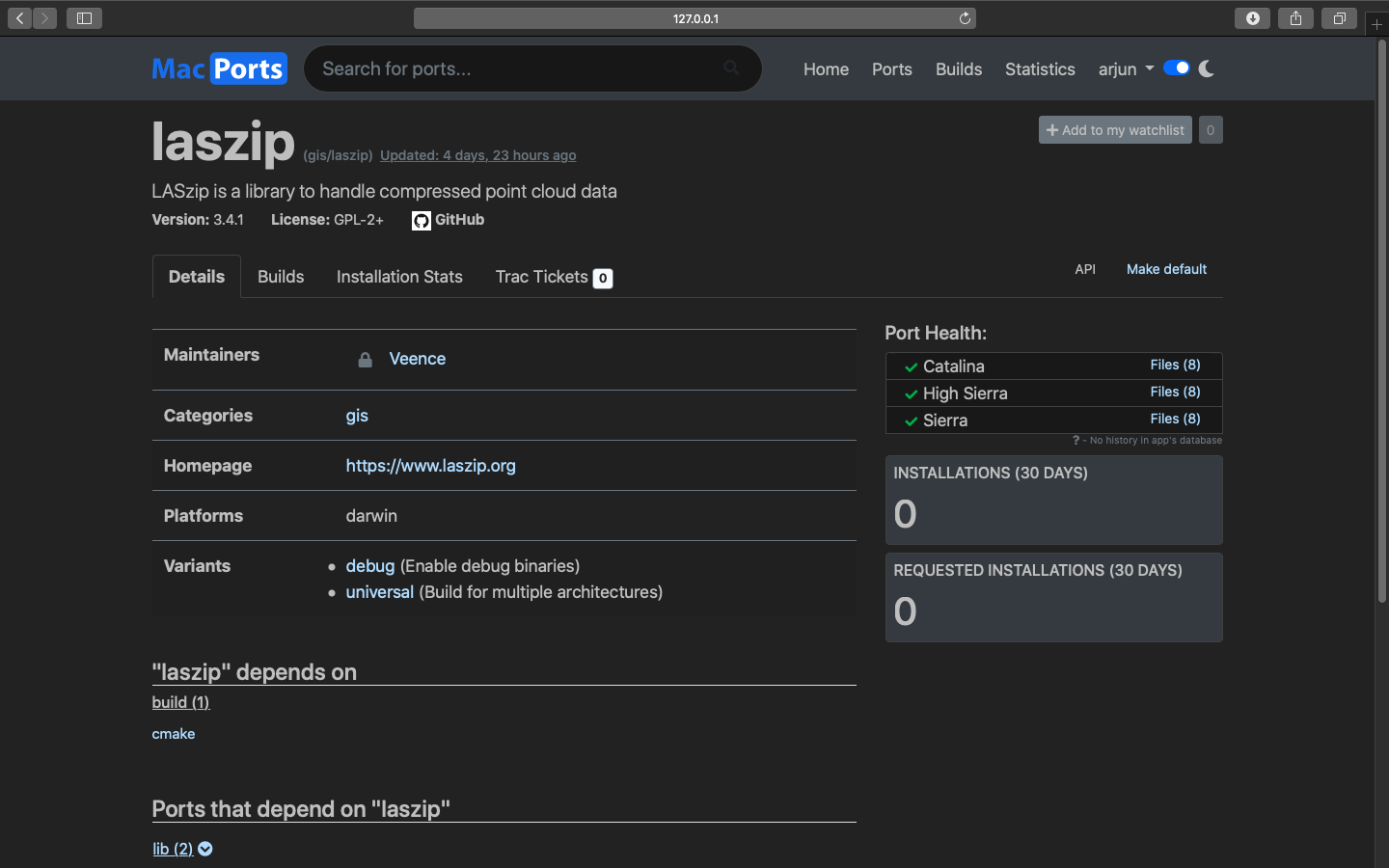
Task: Click the universal variant link
Action: coord(379,592)
